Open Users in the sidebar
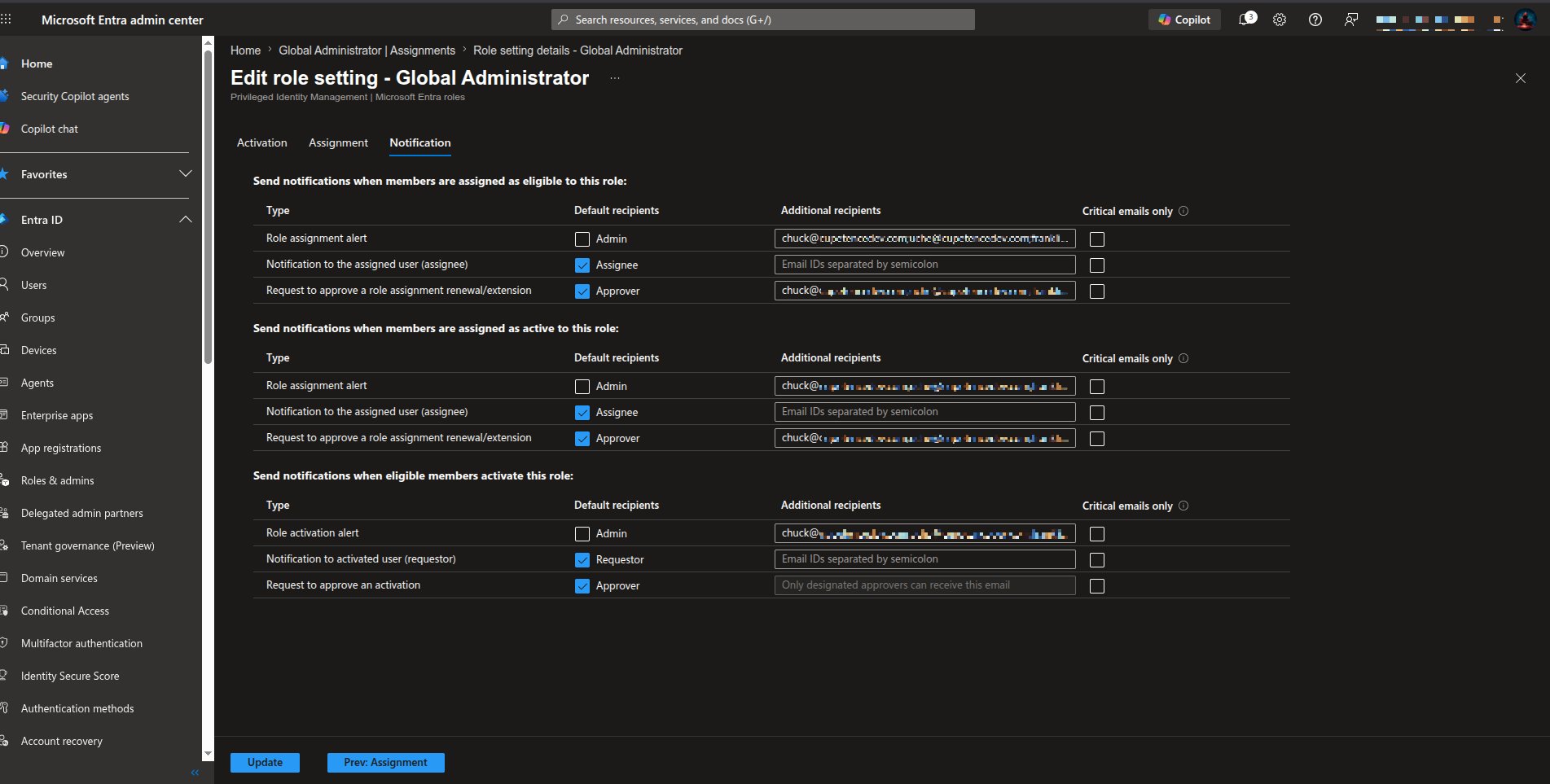The height and width of the screenshot is (784, 1550). pos(33,285)
